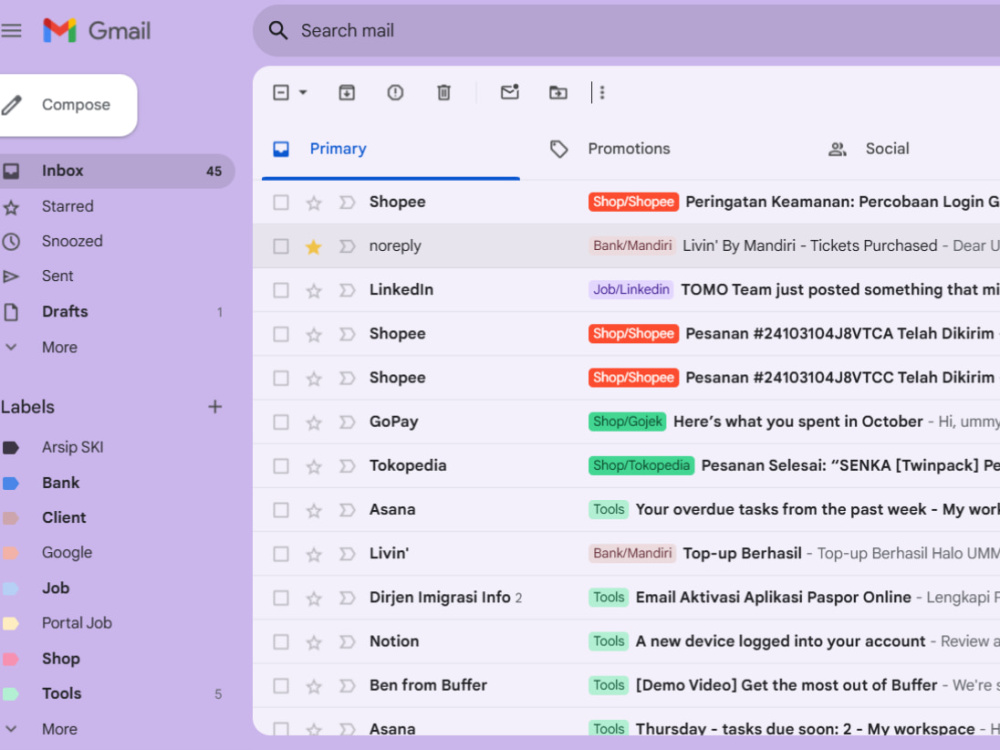
Task: Check the Ben from Buffer email checkbox
Action: pyautogui.click(x=281, y=686)
